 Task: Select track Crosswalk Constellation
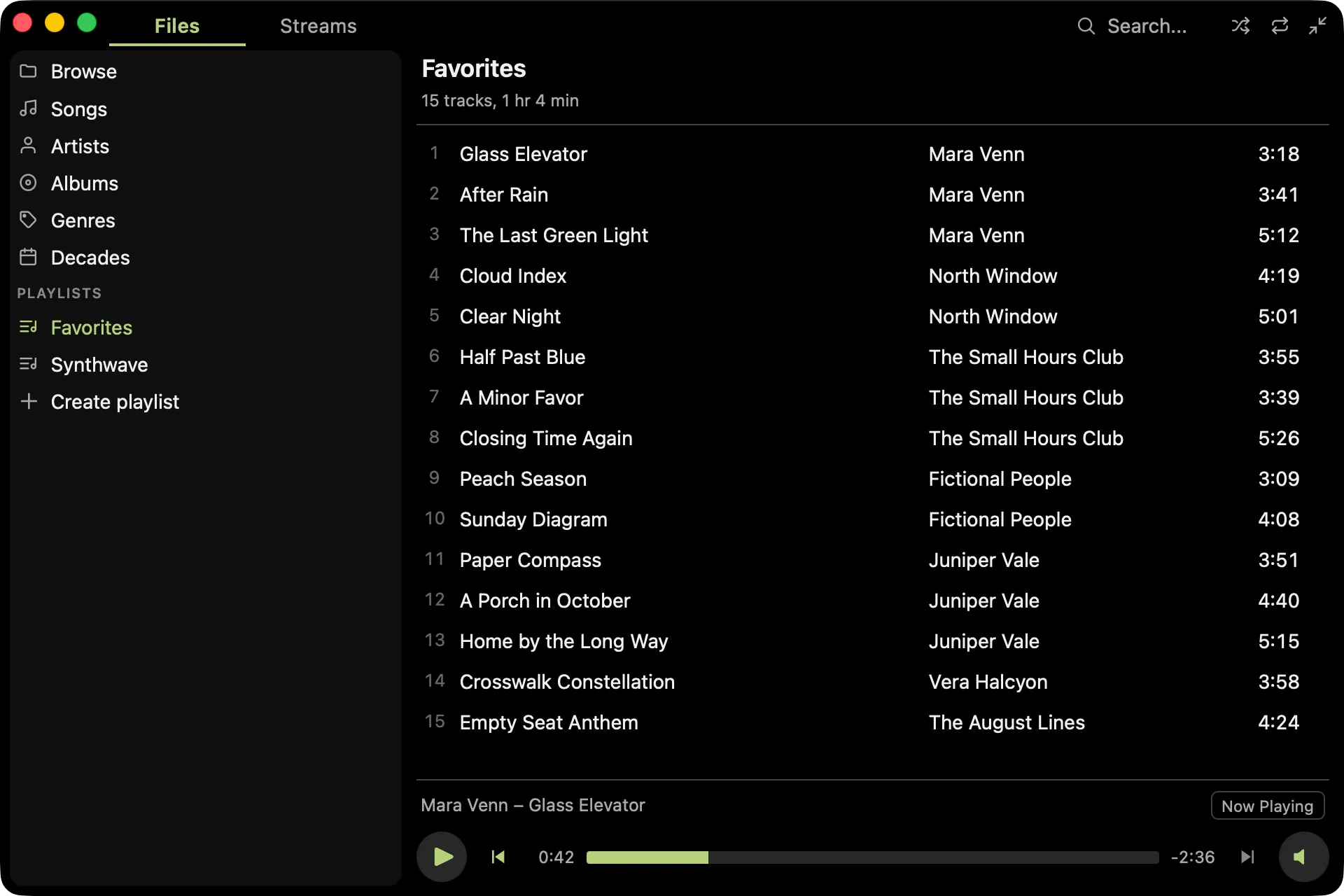tap(872, 681)
